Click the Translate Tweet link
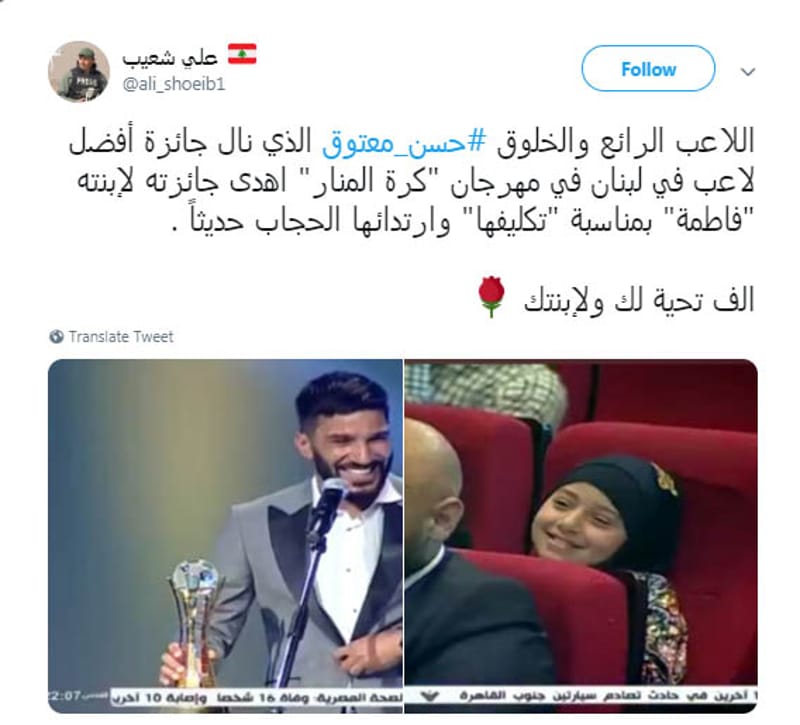The image size is (800, 725). (121, 337)
